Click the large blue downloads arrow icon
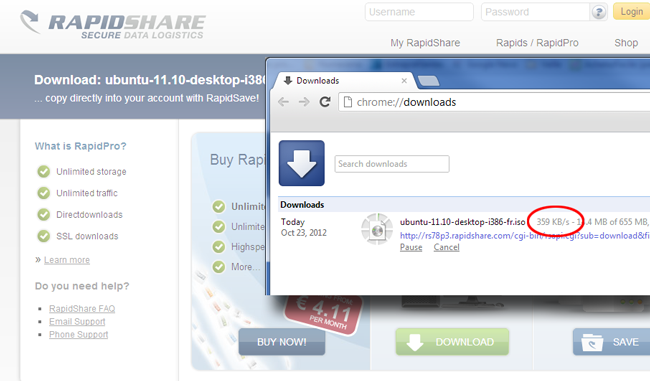The width and height of the screenshot is (650, 381). [x=301, y=163]
